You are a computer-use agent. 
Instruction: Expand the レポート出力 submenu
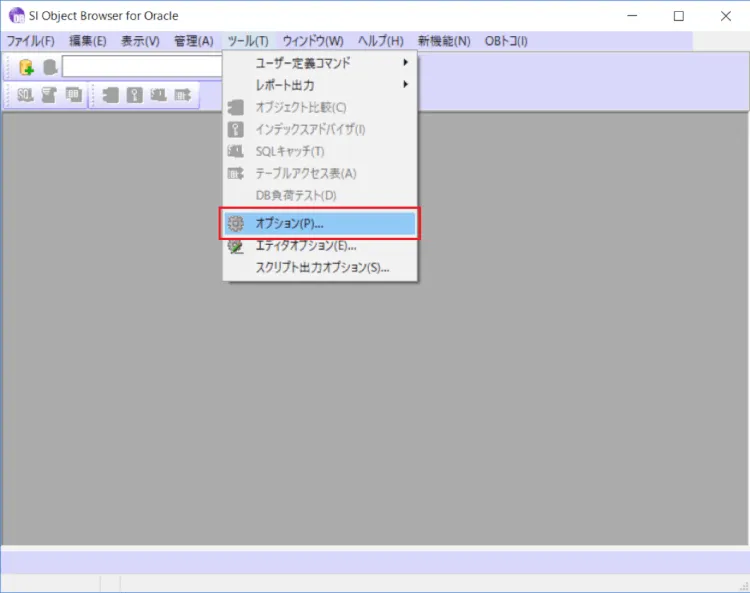point(320,85)
